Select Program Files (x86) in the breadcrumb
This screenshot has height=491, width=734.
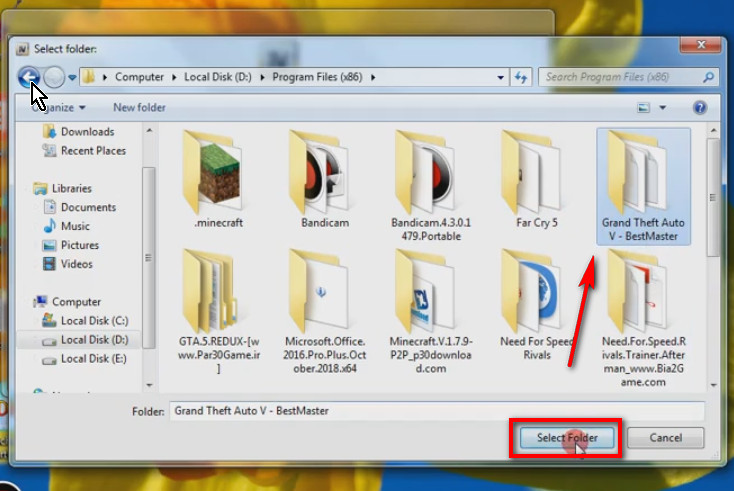[317, 77]
